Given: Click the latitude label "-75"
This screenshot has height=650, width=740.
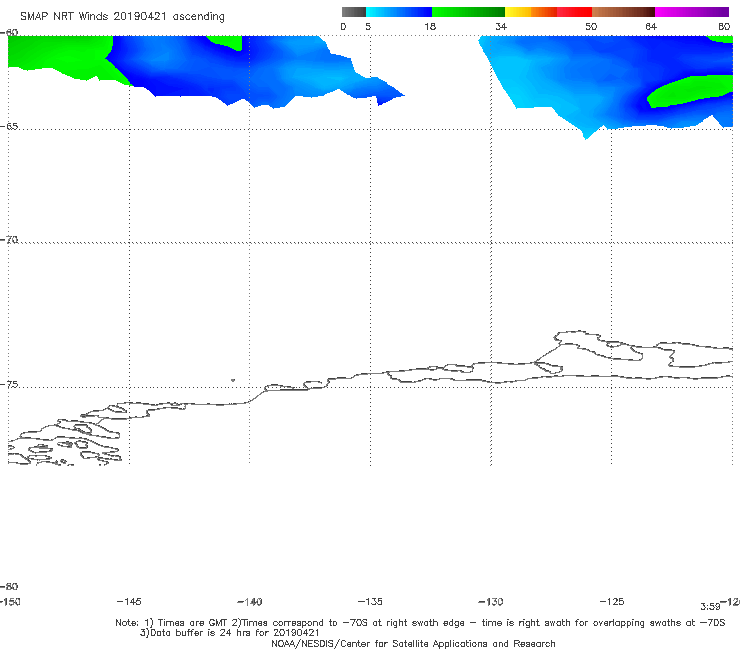Looking at the screenshot, I should (x=9, y=384).
